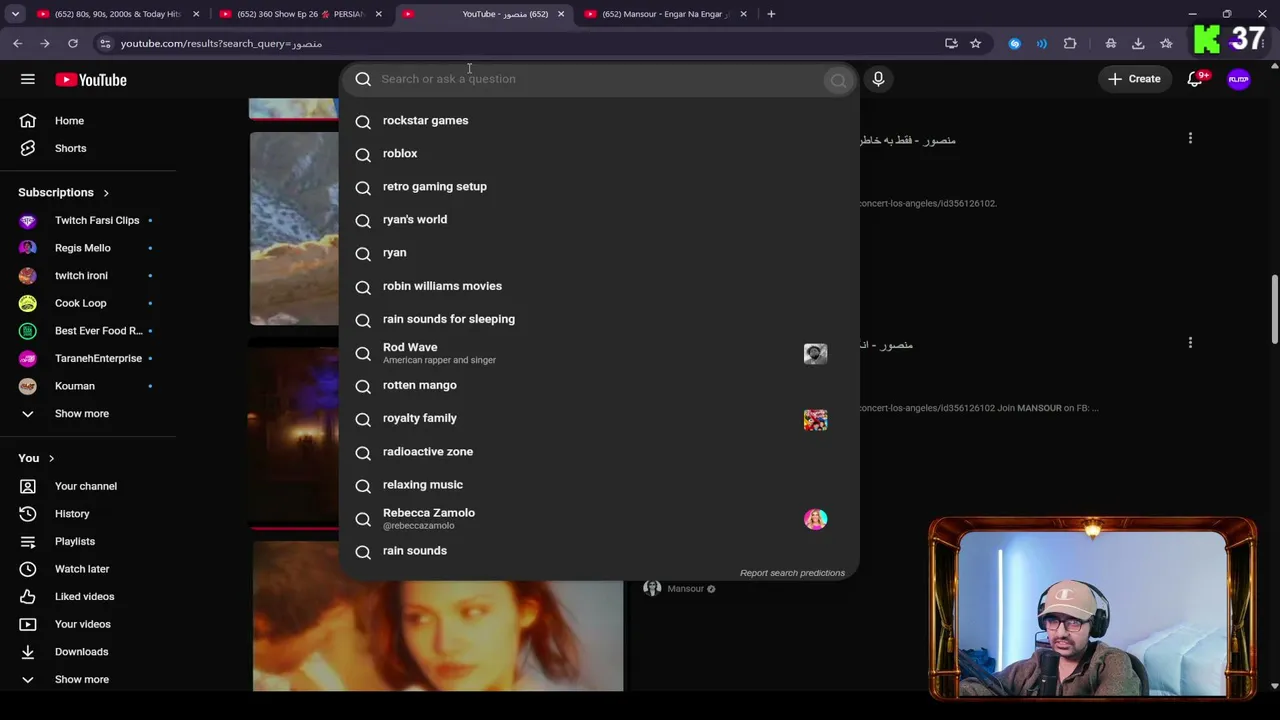Select the 'rockstar games' suggestion
1280x720 pixels.
point(600,120)
